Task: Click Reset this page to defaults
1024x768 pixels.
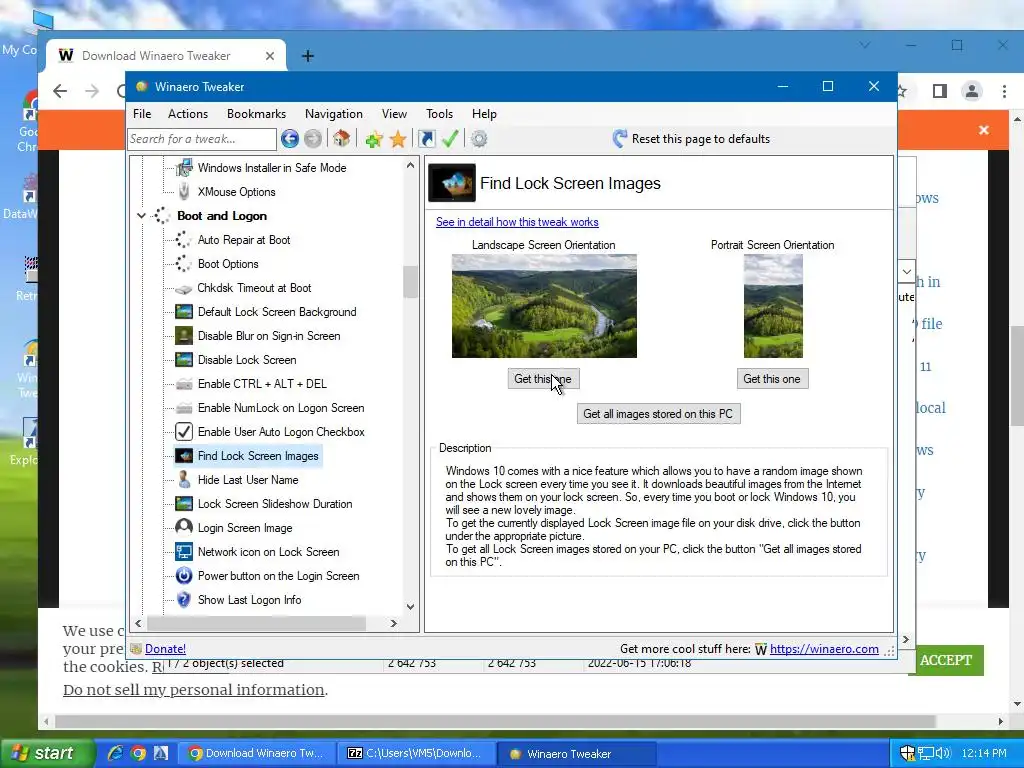Action: point(691,138)
